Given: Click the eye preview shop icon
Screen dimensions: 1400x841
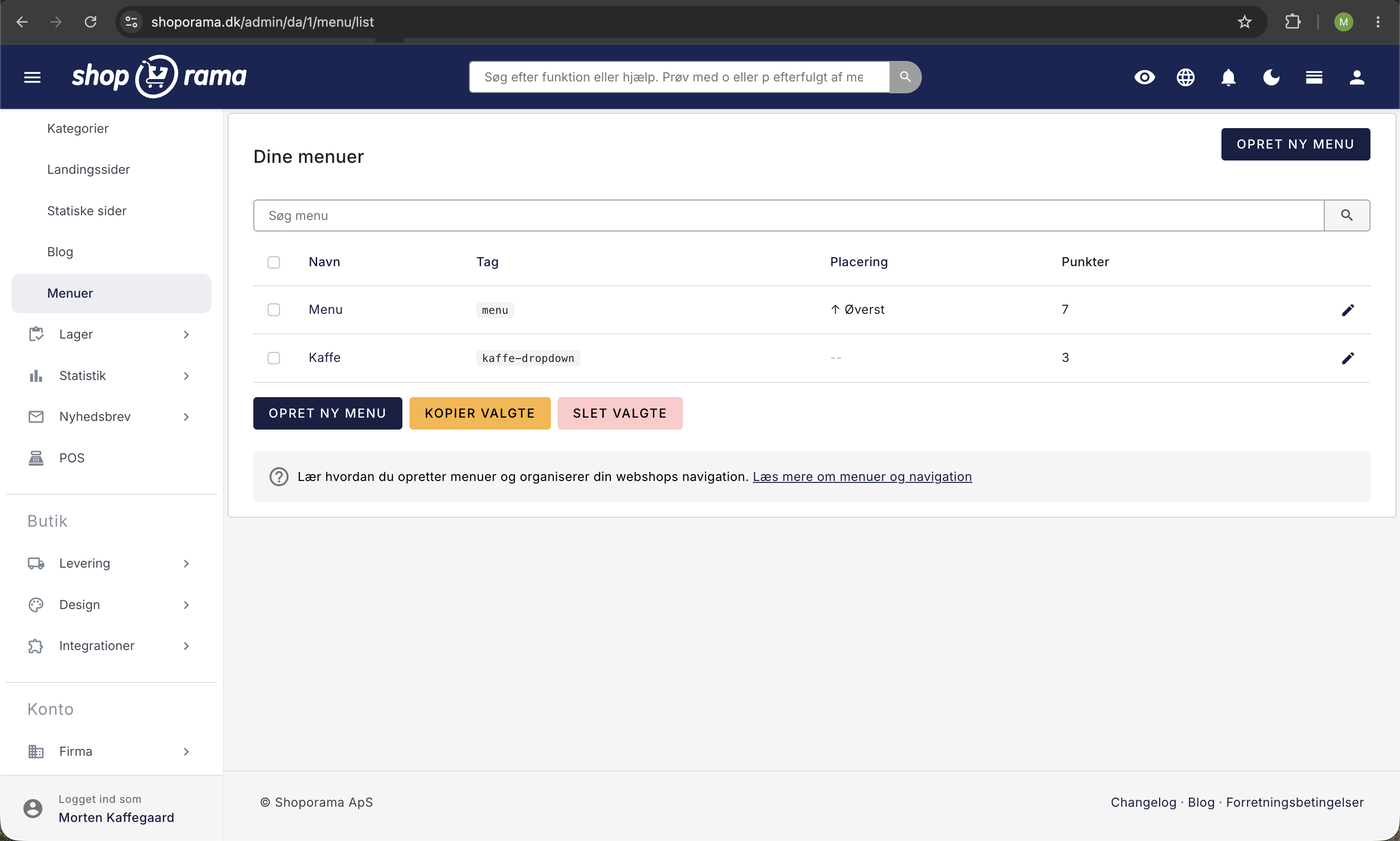Looking at the screenshot, I should [x=1145, y=77].
